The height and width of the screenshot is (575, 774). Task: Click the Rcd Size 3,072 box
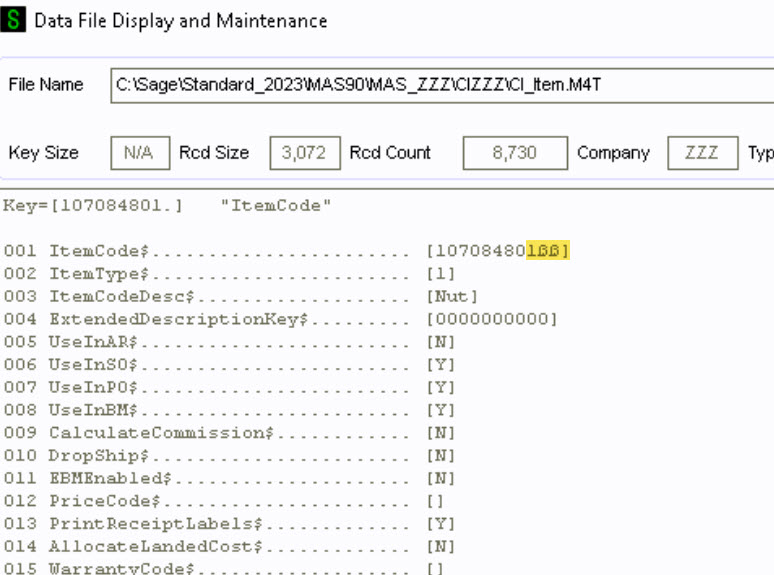pos(305,153)
